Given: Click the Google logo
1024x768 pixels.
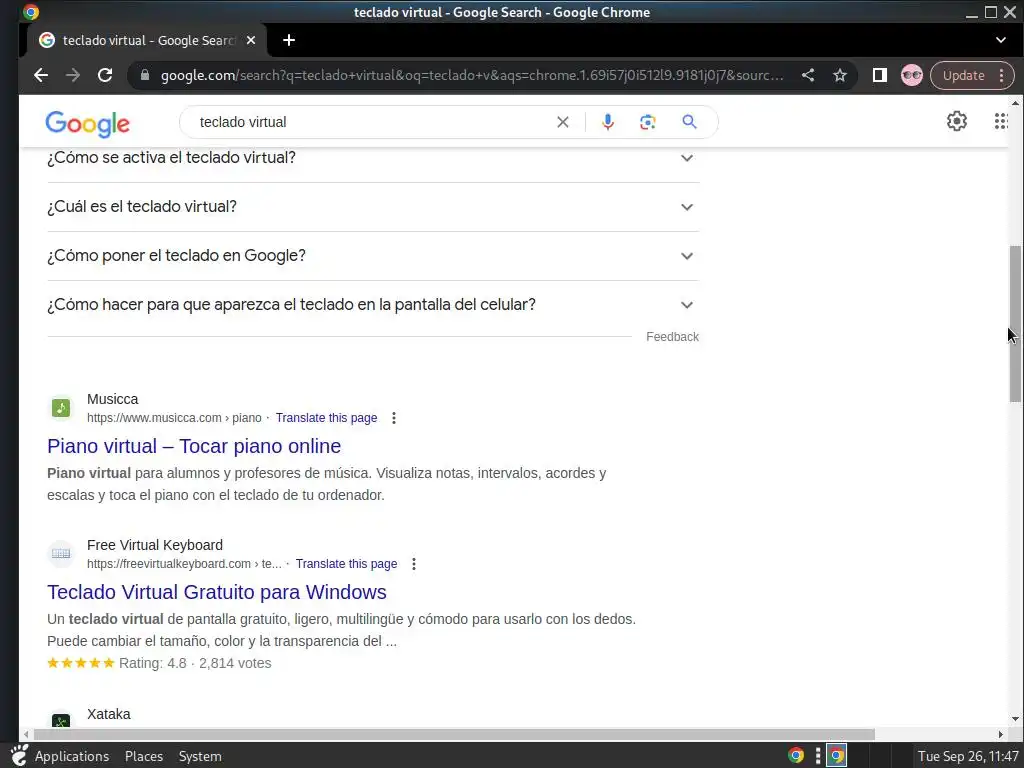Looking at the screenshot, I should tap(88, 123).
